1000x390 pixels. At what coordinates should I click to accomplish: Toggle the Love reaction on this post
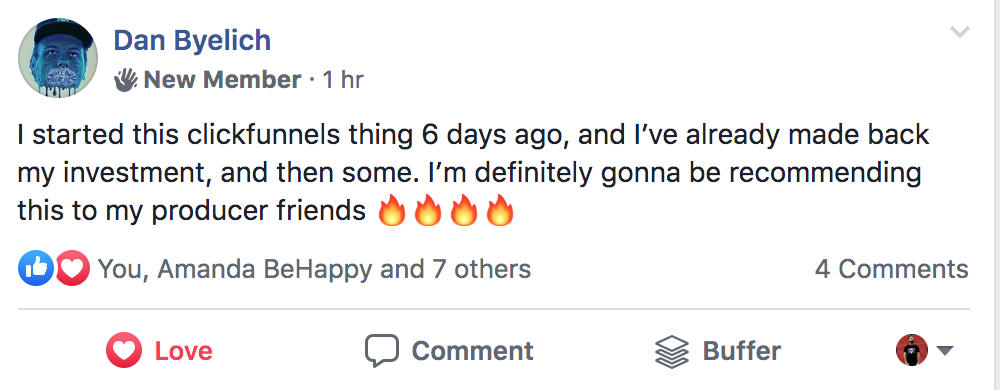[159, 350]
